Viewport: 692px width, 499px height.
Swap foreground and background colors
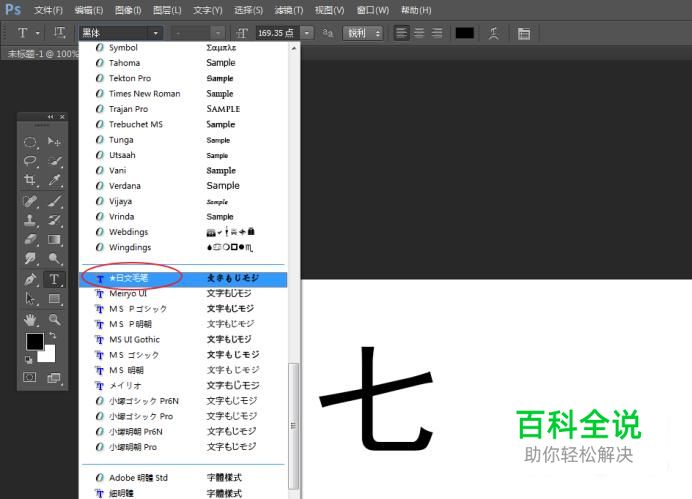[x=53, y=336]
